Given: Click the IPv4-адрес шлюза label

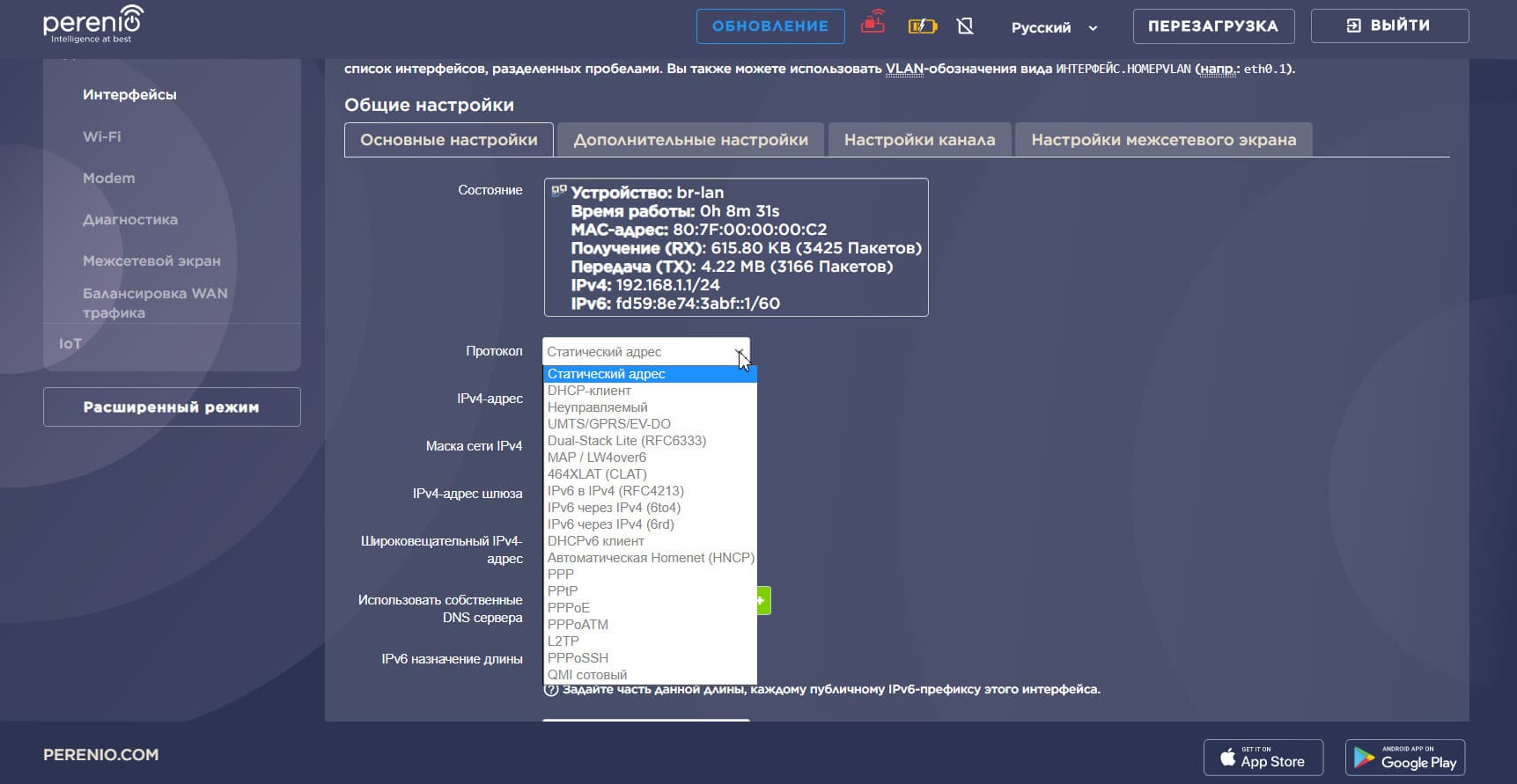Looking at the screenshot, I should pyautogui.click(x=468, y=494).
